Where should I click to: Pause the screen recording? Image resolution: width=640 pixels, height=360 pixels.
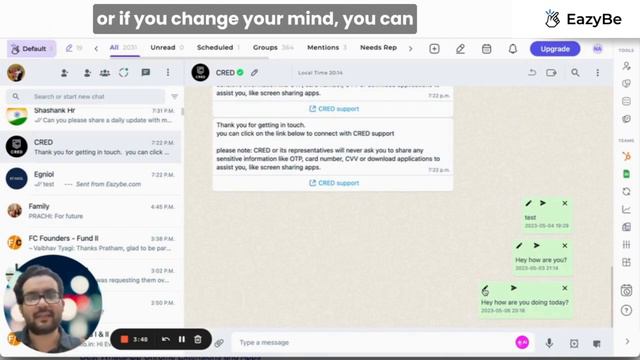(x=182, y=339)
